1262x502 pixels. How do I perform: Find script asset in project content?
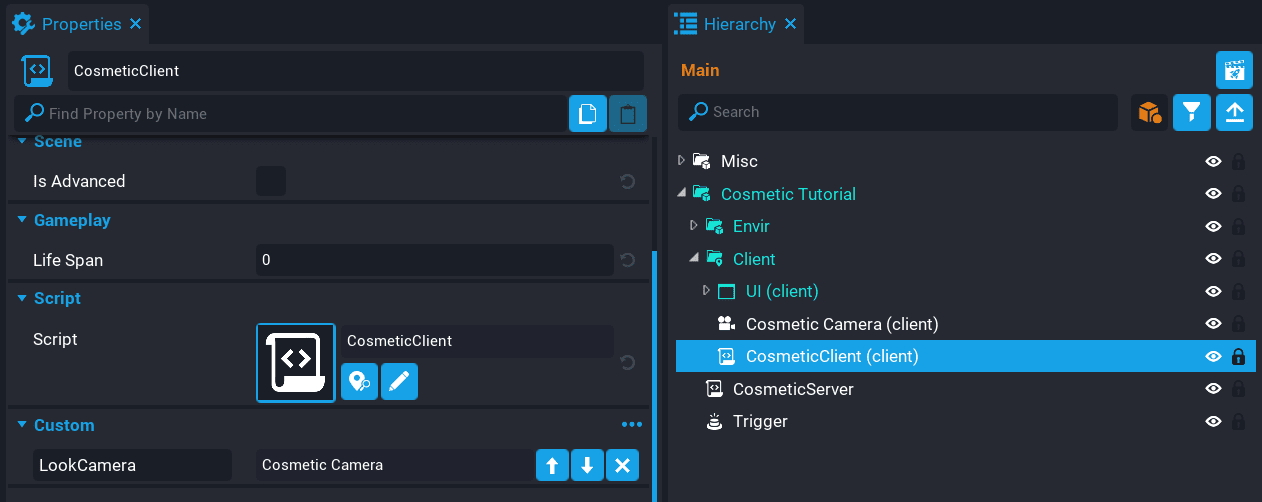360,381
